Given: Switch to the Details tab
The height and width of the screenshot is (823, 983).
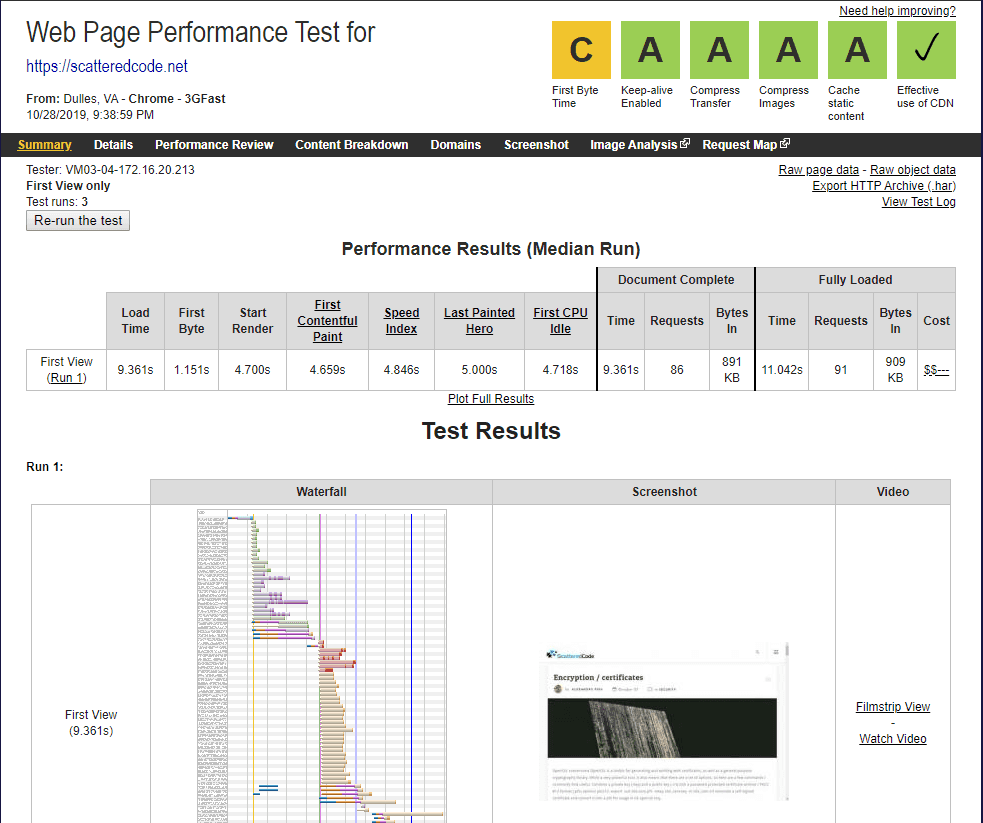Looking at the screenshot, I should (x=113, y=144).
